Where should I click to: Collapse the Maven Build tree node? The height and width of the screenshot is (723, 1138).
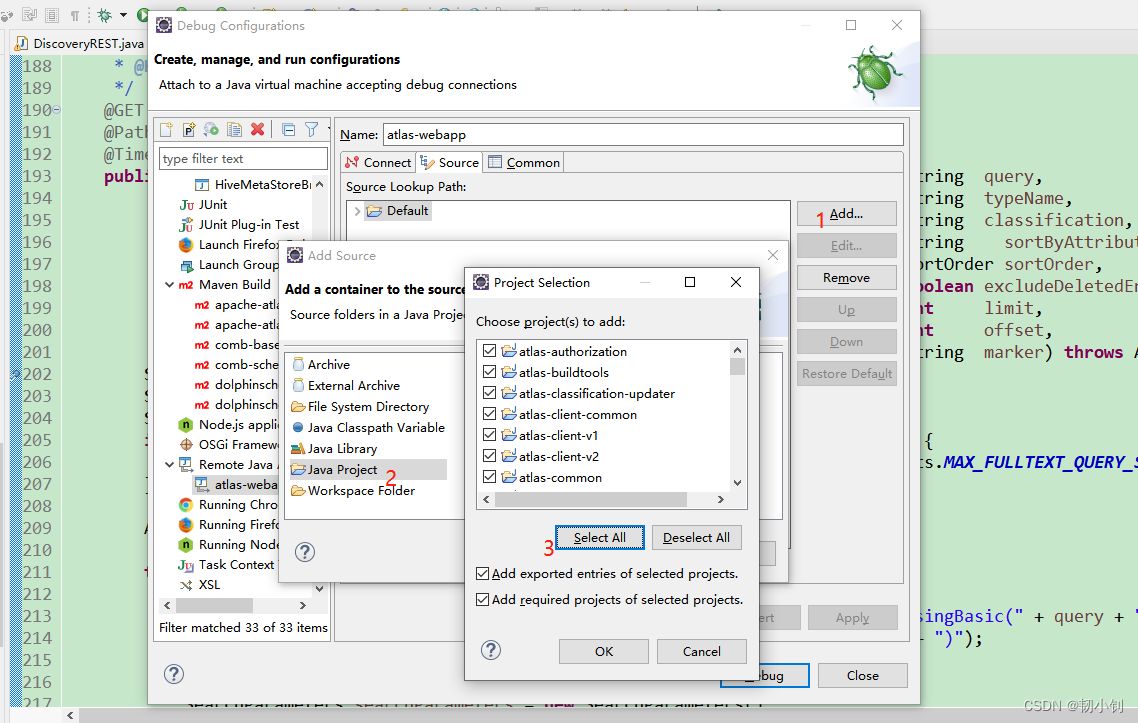[169, 285]
